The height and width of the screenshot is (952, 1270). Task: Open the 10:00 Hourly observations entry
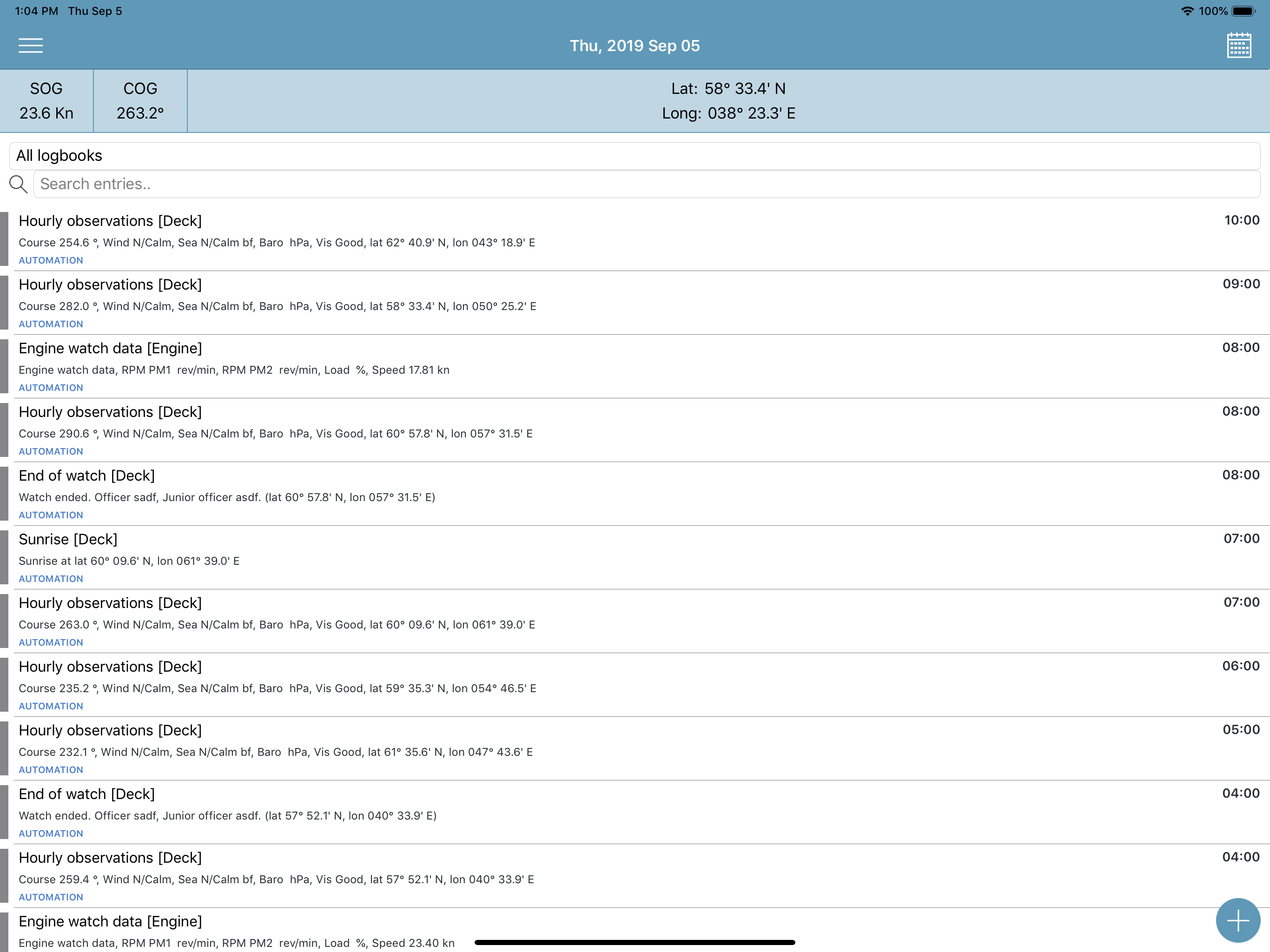click(635, 239)
